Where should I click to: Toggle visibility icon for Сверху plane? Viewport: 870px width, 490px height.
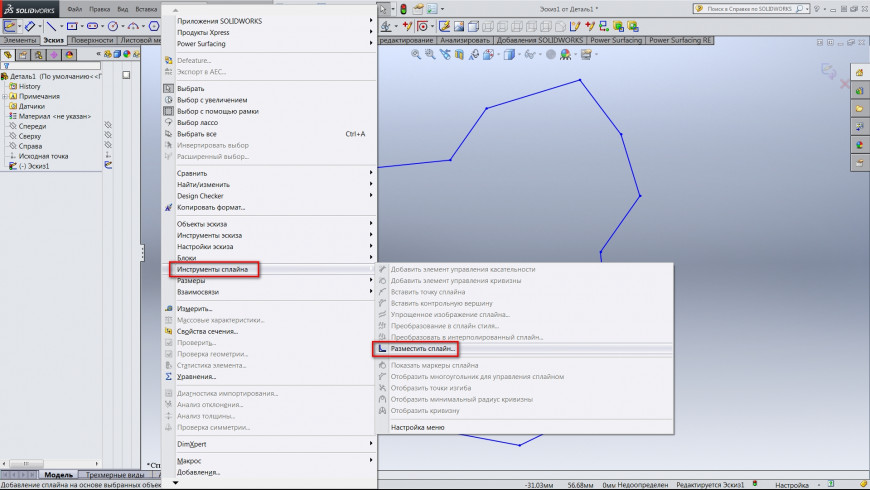click(x=108, y=136)
